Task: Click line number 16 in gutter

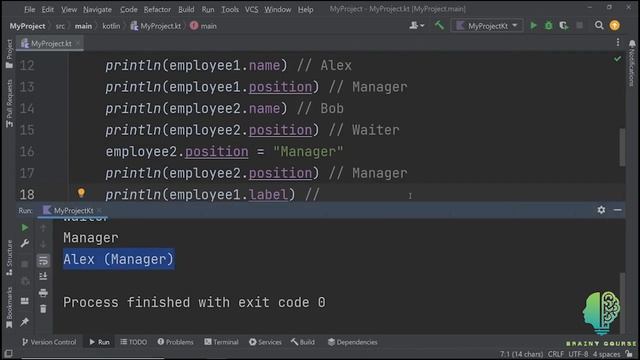Action: click(x=27, y=151)
